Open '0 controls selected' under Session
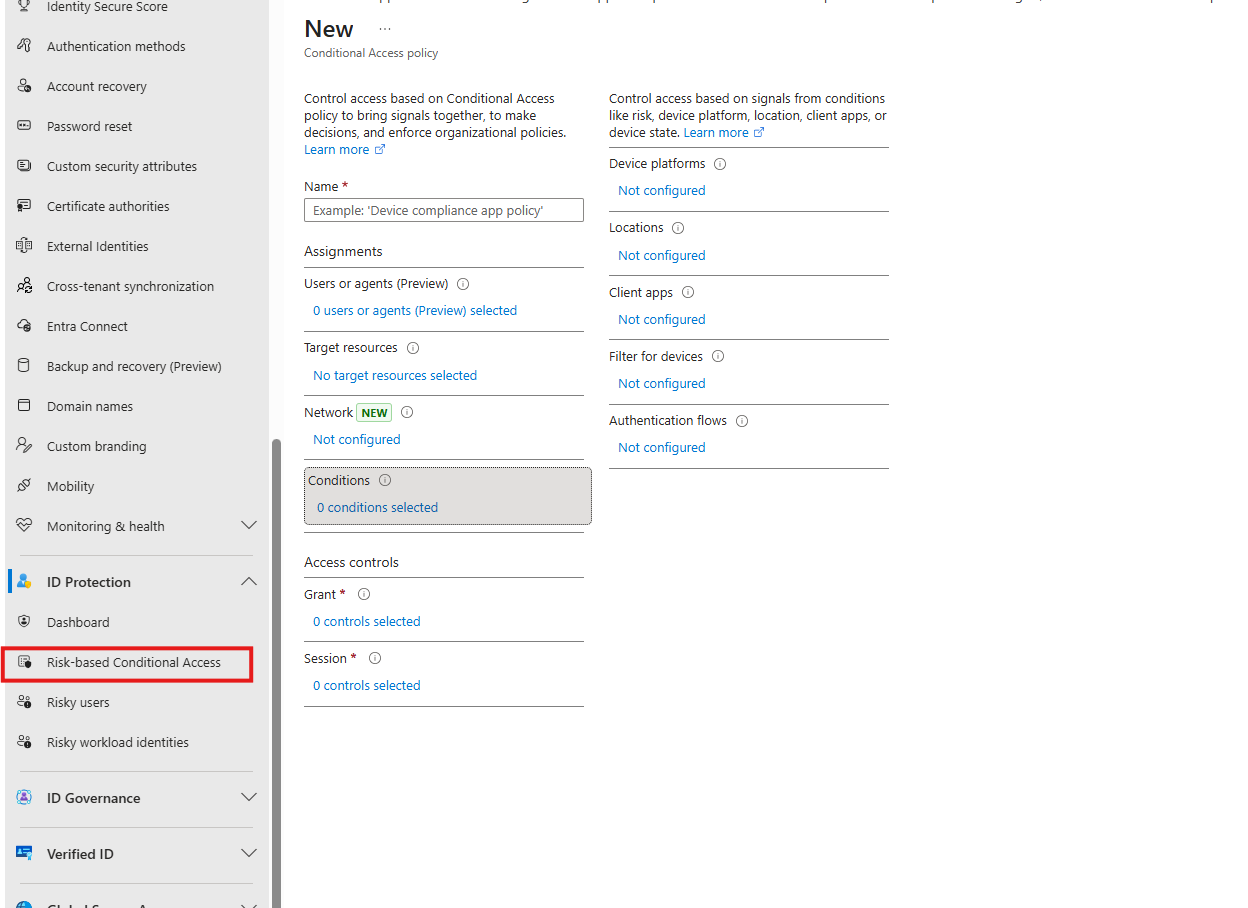 coord(366,686)
